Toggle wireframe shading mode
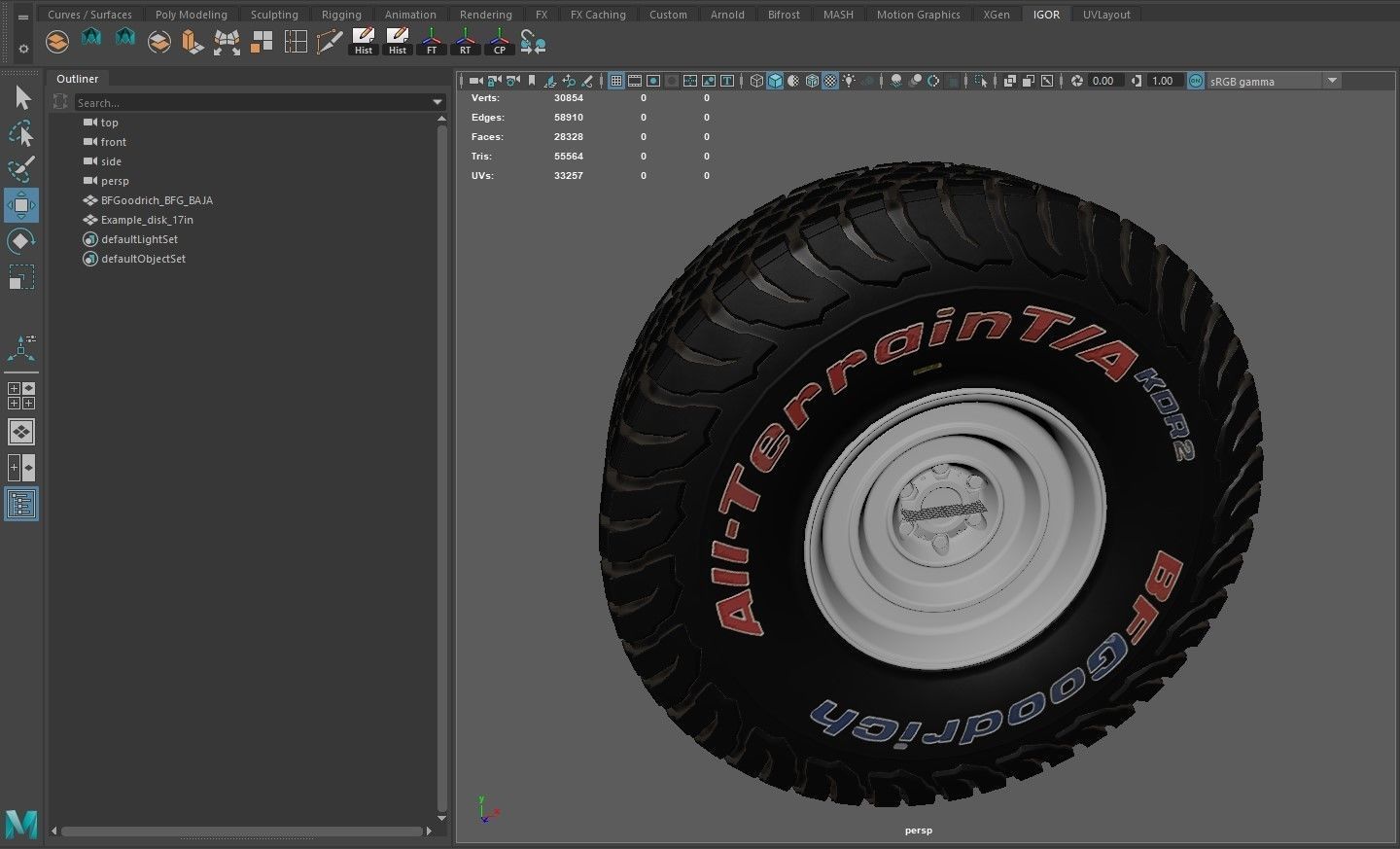The image size is (1400, 849). coord(756,81)
